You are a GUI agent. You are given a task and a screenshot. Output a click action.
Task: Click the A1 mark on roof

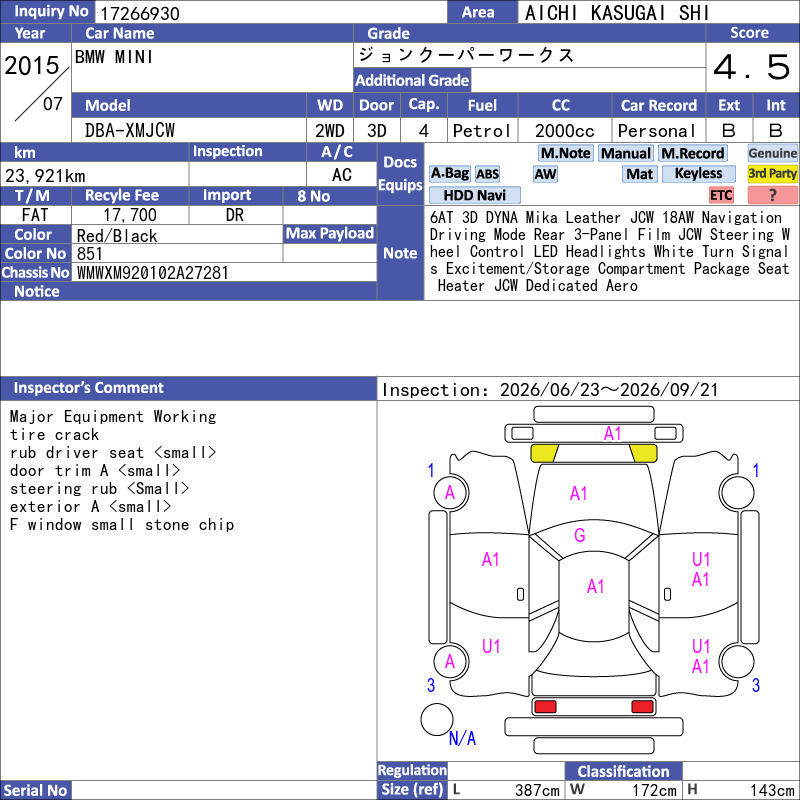tap(595, 586)
